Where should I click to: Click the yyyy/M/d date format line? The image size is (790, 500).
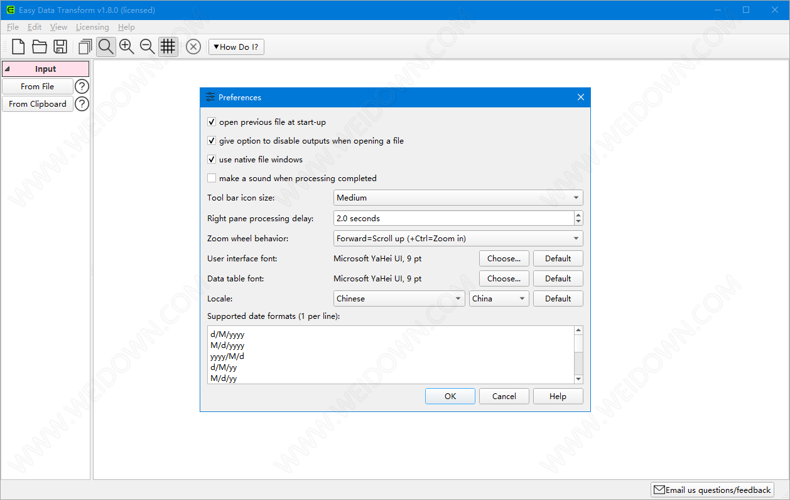(227, 356)
